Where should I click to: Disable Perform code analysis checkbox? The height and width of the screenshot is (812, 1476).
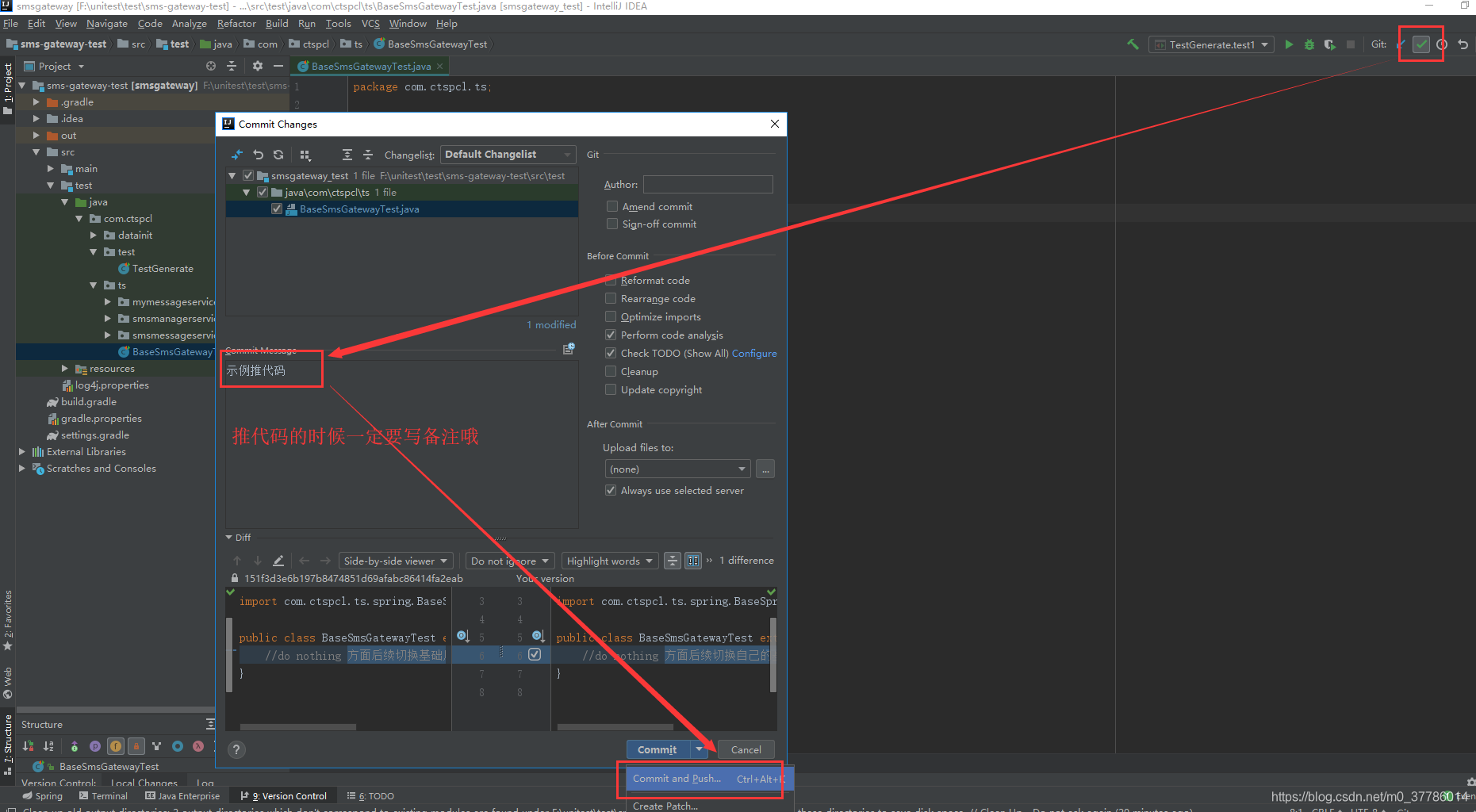[611, 335]
